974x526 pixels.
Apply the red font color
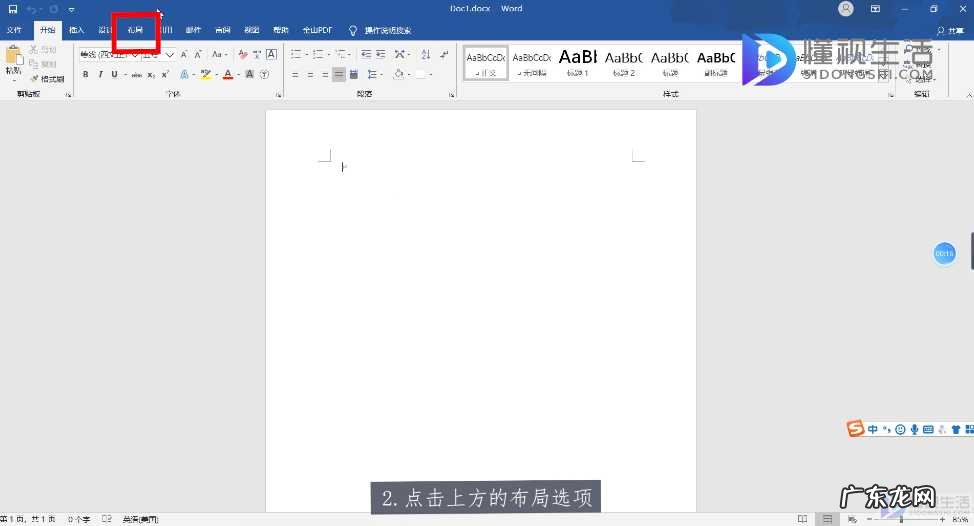[228, 75]
